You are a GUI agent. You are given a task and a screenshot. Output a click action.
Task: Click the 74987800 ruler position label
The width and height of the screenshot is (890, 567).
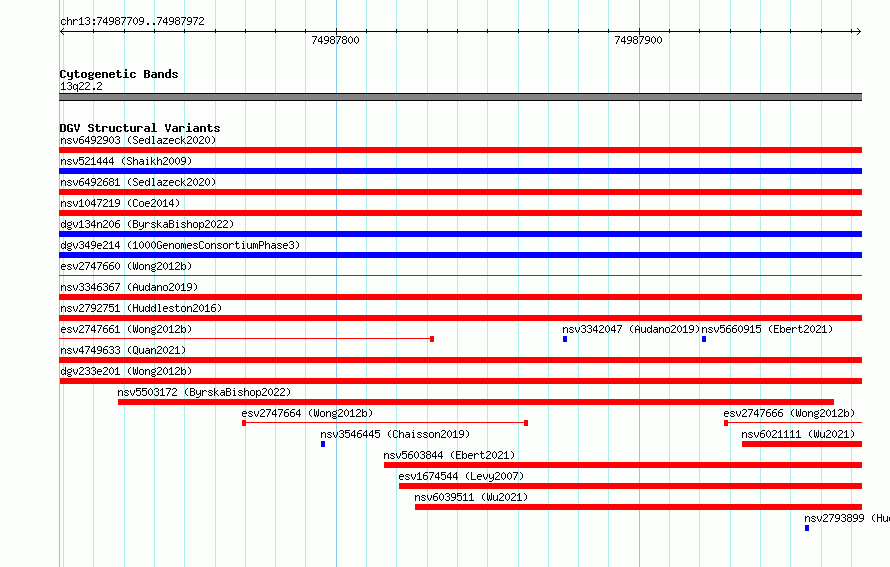click(x=335, y=40)
